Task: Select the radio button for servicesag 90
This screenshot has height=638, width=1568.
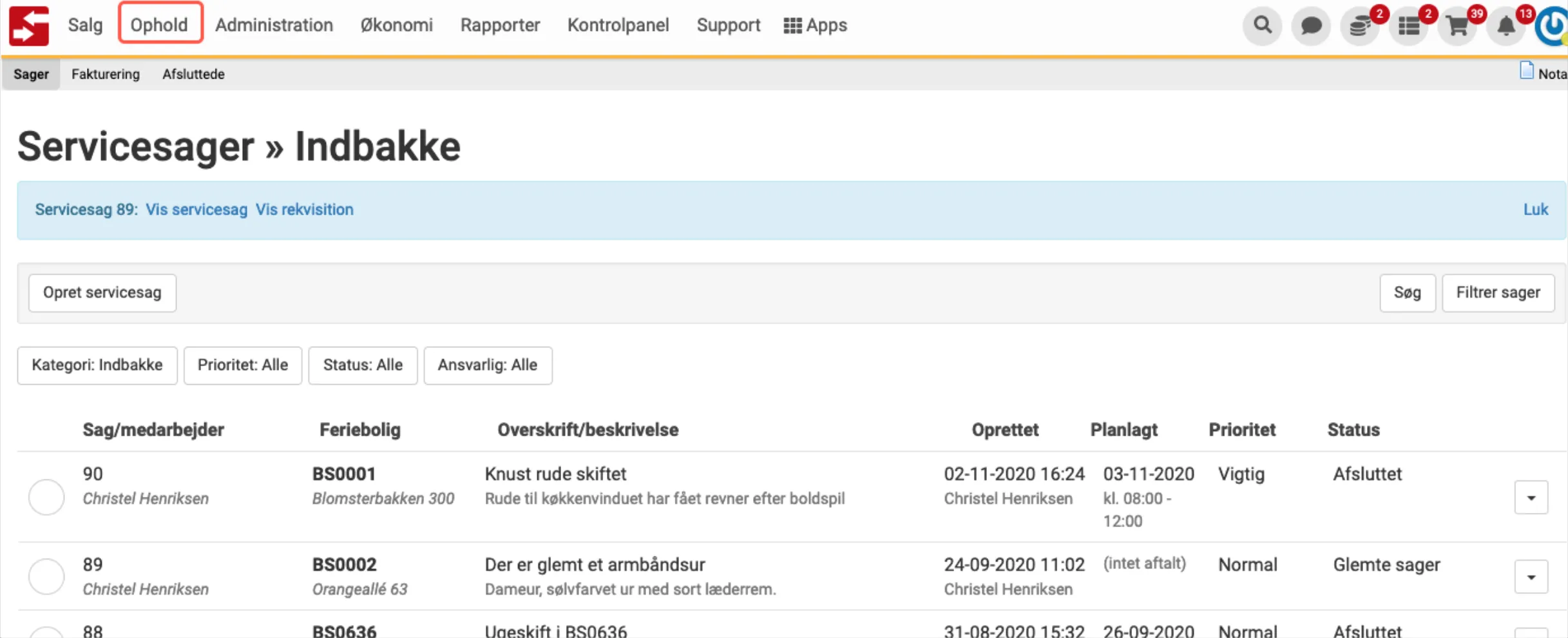Action: click(x=46, y=496)
